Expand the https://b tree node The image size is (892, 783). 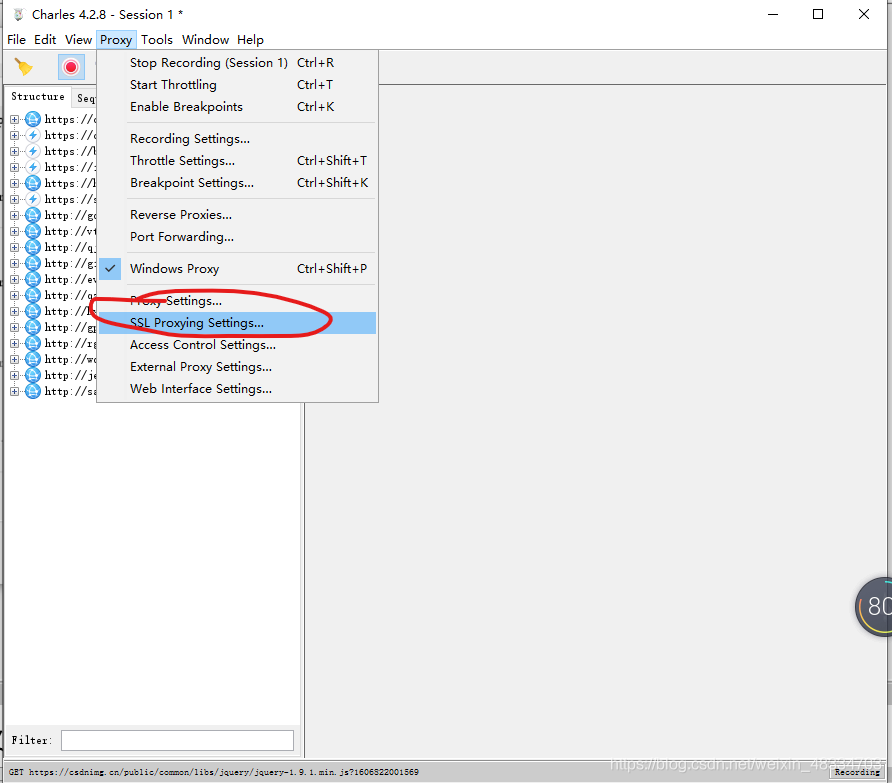(14, 151)
